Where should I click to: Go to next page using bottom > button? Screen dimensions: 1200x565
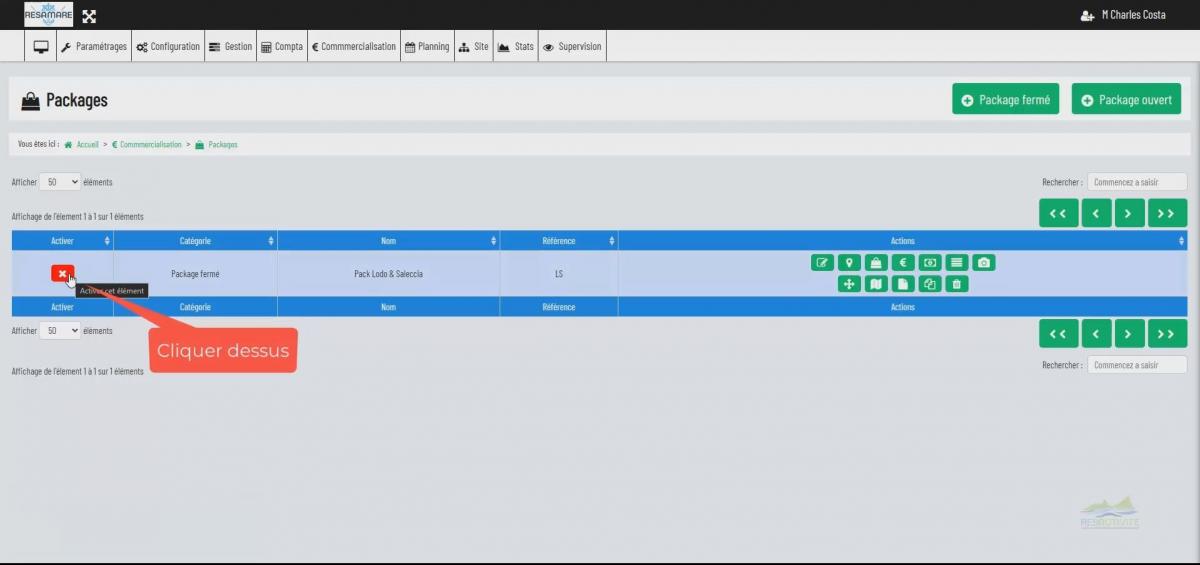point(1129,333)
